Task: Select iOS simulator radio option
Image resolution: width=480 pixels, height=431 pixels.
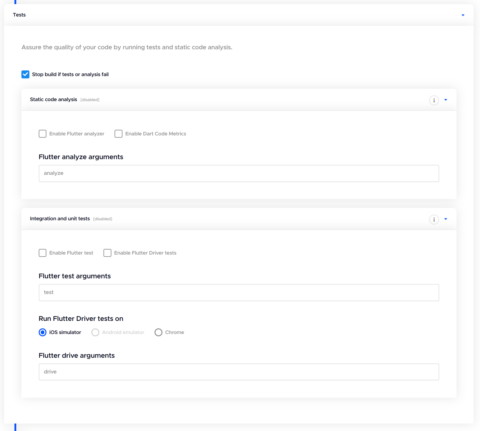Action: (x=42, y=332)
